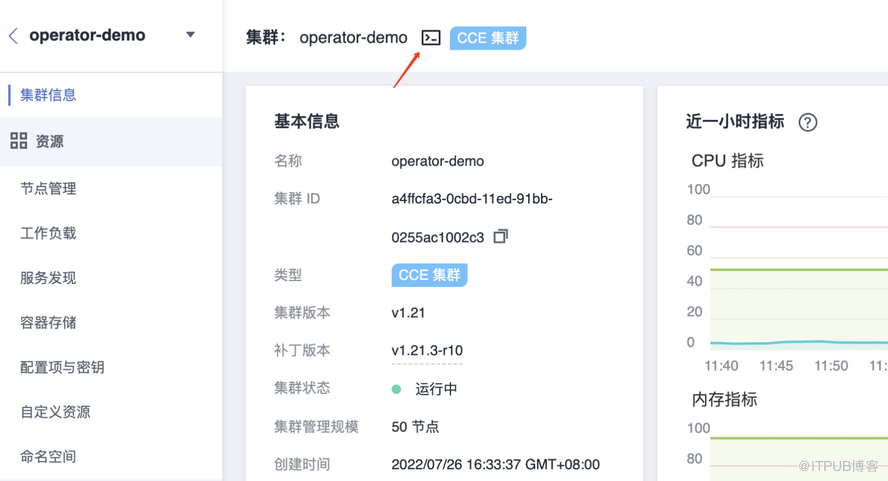Click the patch version v1.21.3-r10 link
The width and height of the screenshot is (888, 481).
(427, 351)
